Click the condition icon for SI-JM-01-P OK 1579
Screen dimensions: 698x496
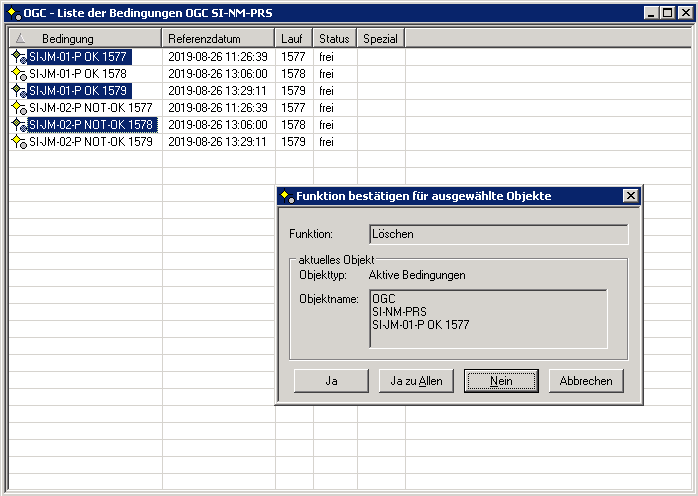pos(18,91)
